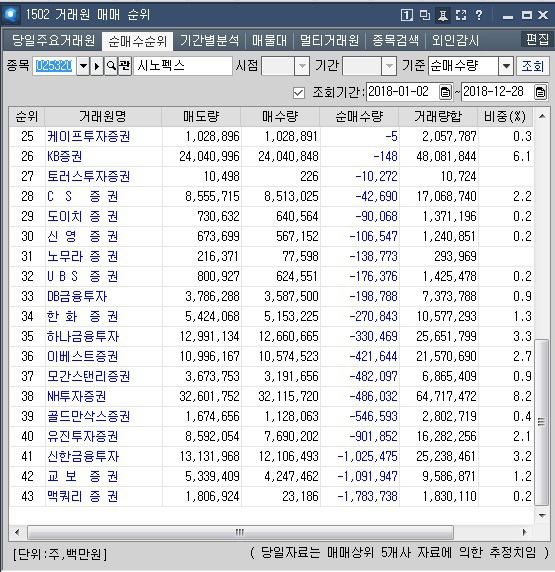Expand the 기준 순매수량 dropdown
The image size is (555, 572).
(506, 66)
